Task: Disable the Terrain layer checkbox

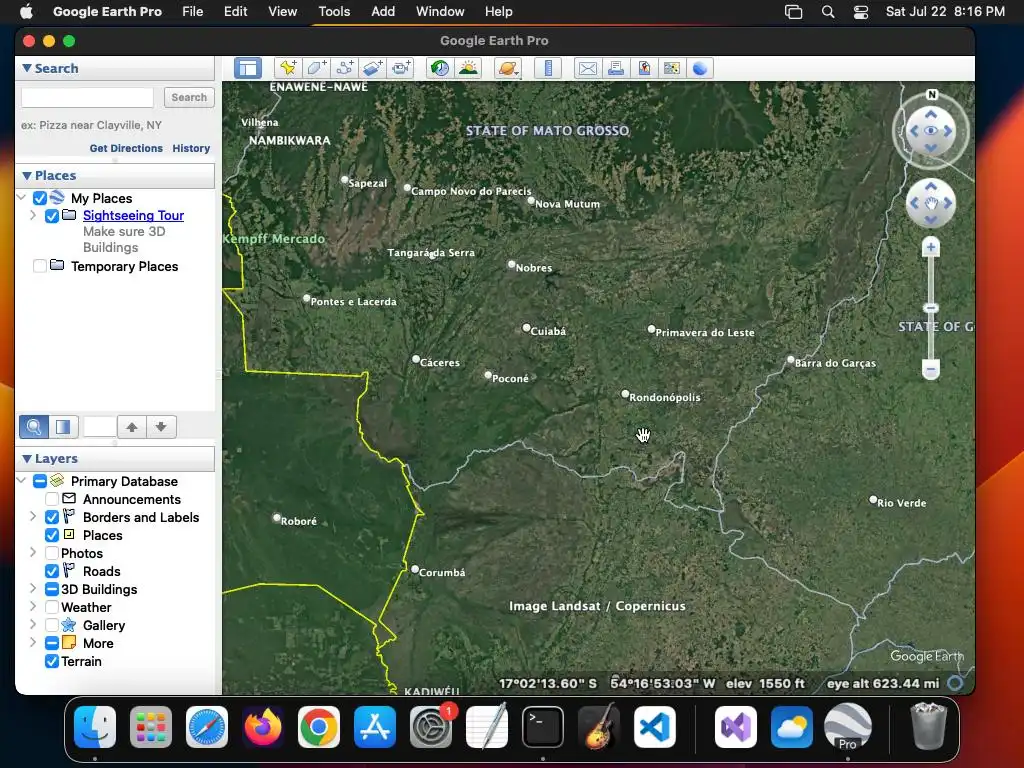Action: pos(52,662)
